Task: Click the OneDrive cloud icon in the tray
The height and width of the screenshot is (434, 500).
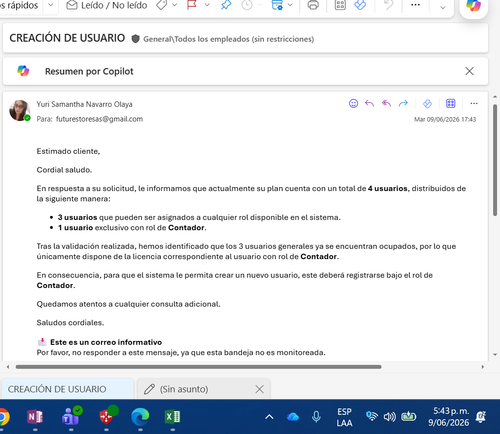Action: tap(293, 417)
